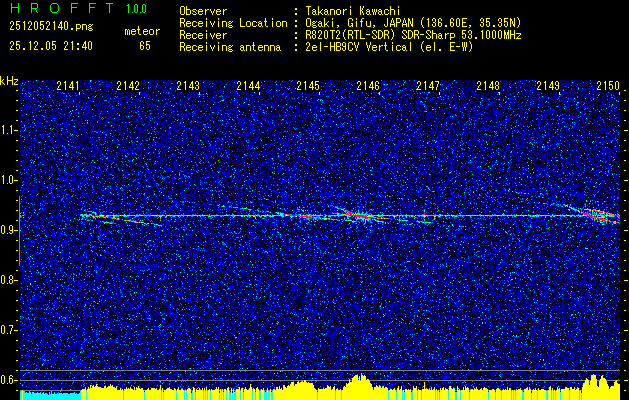Click time marker 2146
The width and height of the screenshot is (629, 400).
(x=368, y=85)
